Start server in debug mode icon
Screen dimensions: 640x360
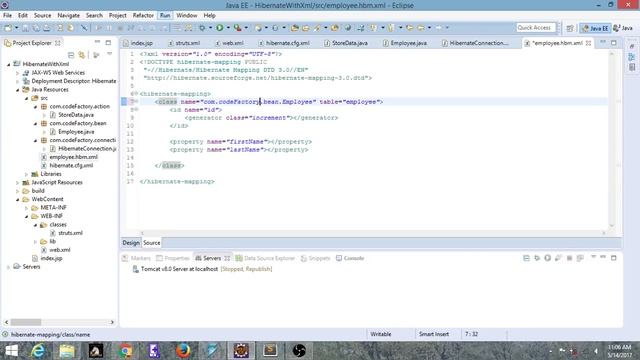pyautogui.click(x=537, y=258)
